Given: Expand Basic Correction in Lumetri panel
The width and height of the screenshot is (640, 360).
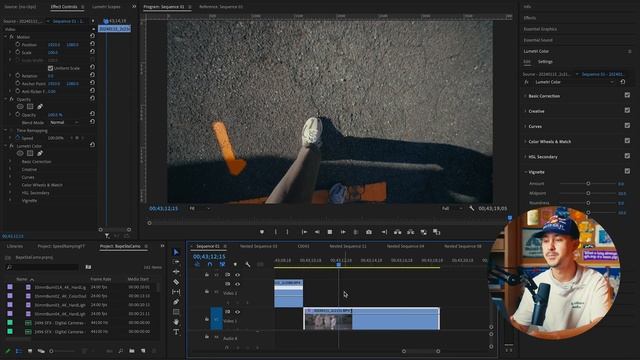Looking at the screenshot, I should pos(525,96).
